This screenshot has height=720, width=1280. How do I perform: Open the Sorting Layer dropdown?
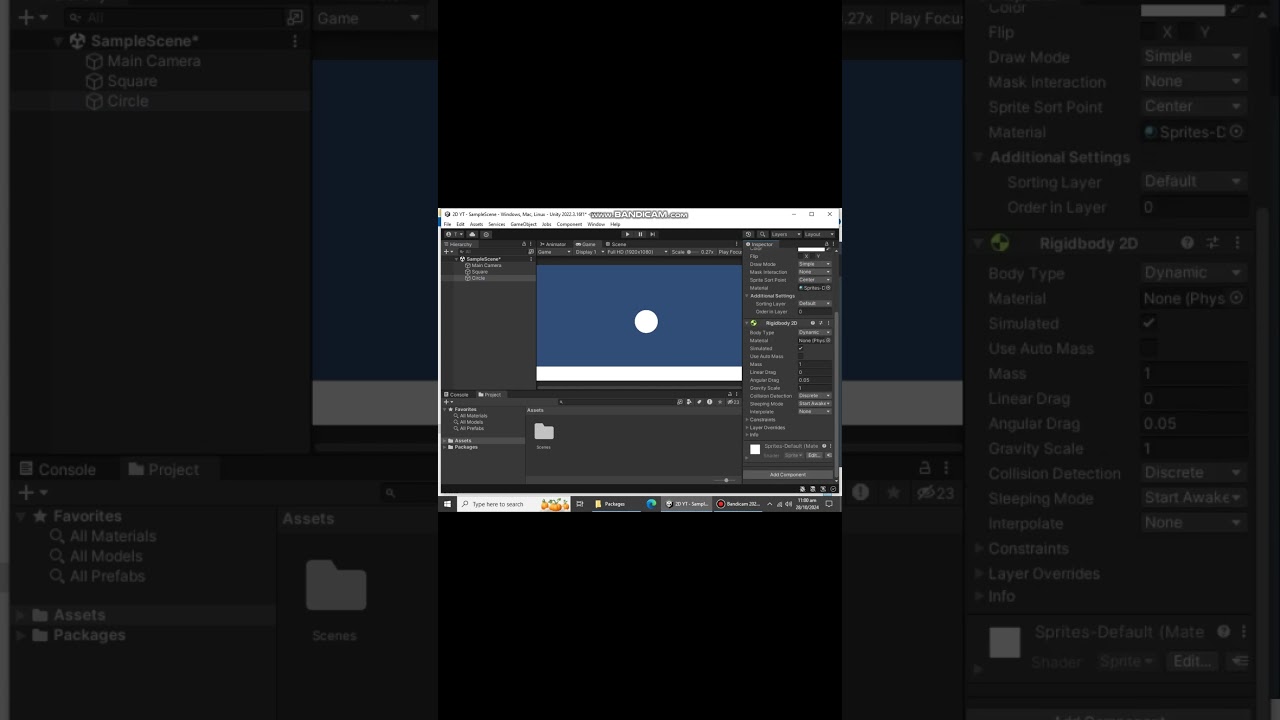click(815, 303)
